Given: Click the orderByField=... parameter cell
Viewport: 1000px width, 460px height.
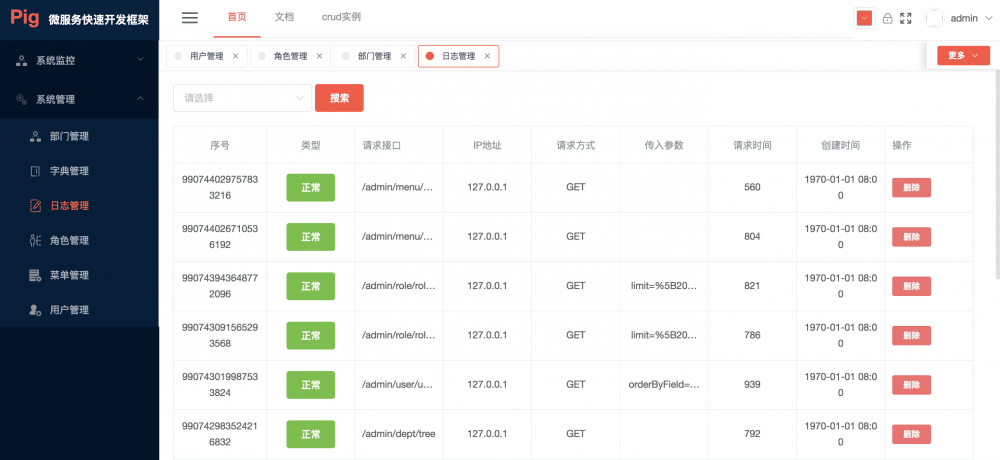Looking at the screenshot, I should 664,385.
